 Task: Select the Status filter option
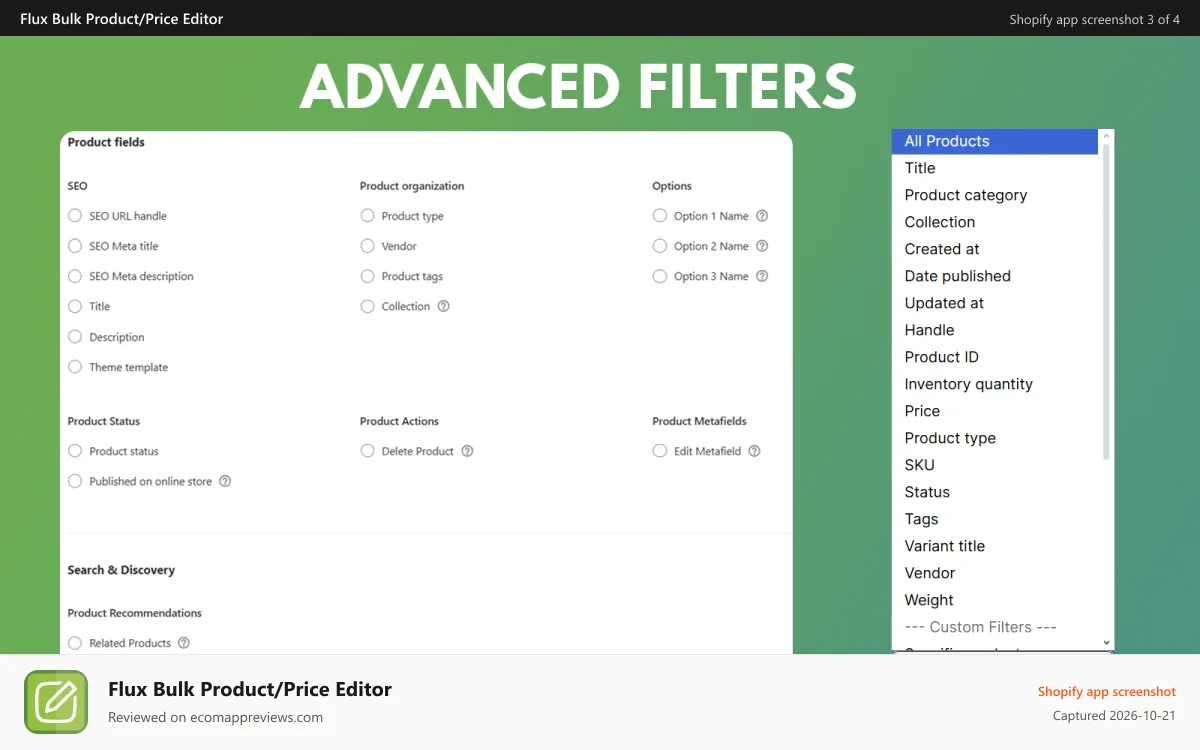[x=995, y=492]
